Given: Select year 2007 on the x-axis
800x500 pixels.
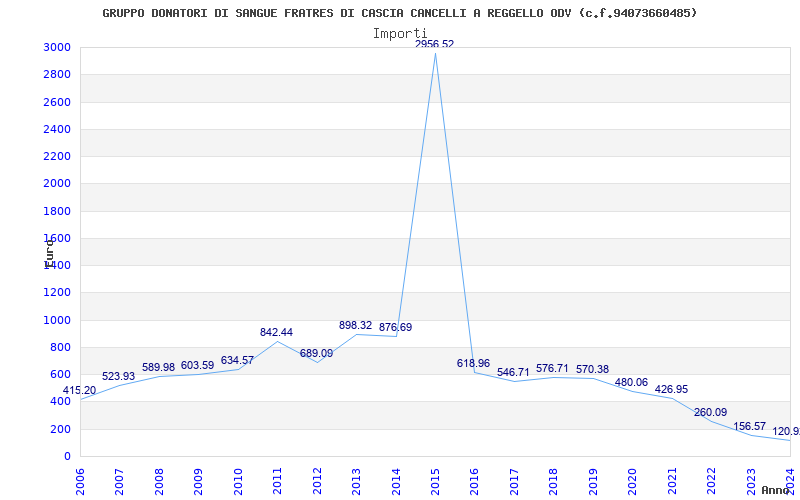Looking at the screenshot, I should point(119,481).
